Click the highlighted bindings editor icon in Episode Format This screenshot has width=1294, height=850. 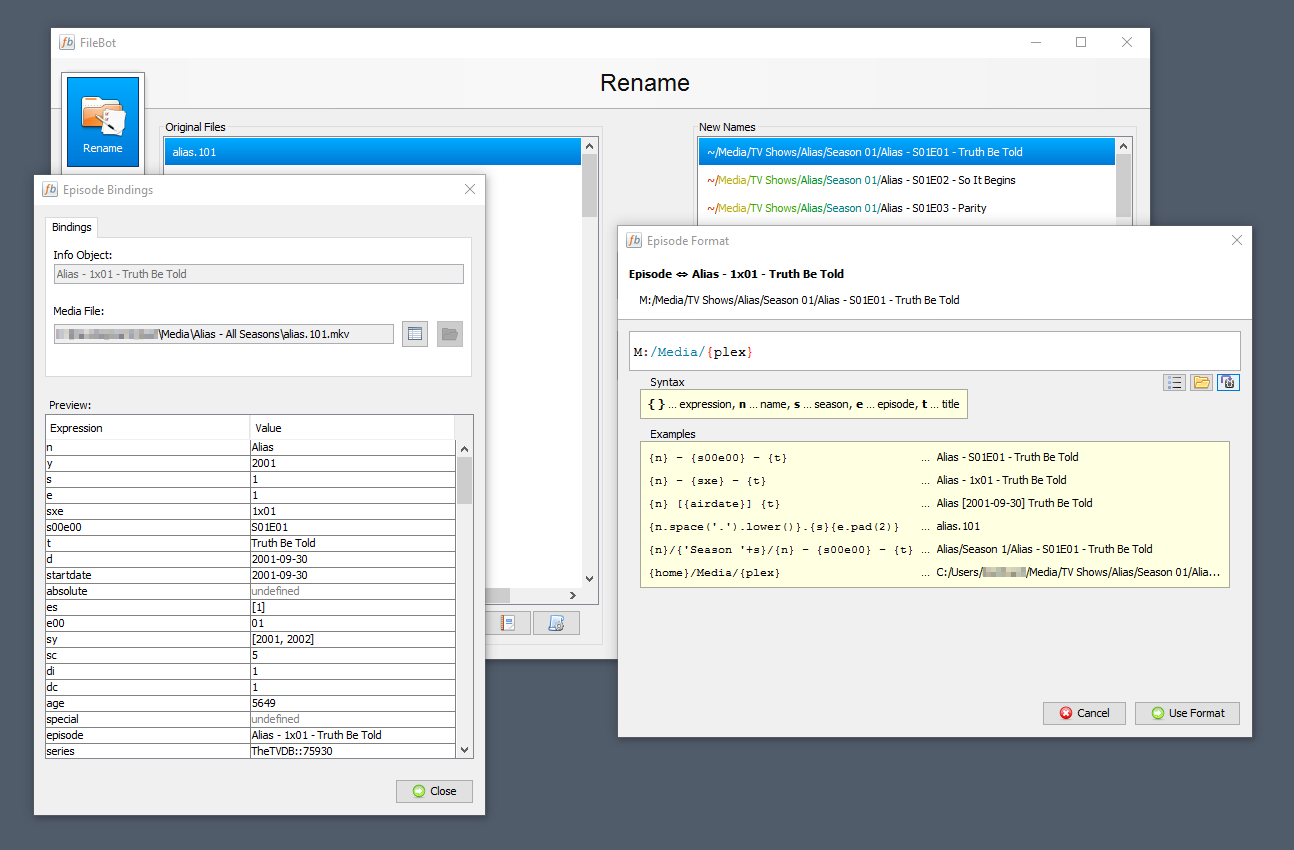pos(1228,382)
